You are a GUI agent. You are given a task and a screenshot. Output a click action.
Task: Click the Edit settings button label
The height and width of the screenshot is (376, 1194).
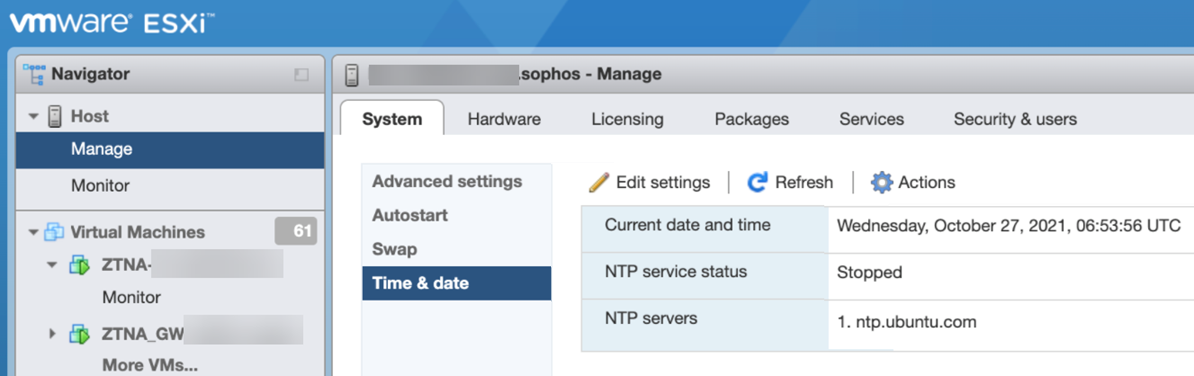662,183
